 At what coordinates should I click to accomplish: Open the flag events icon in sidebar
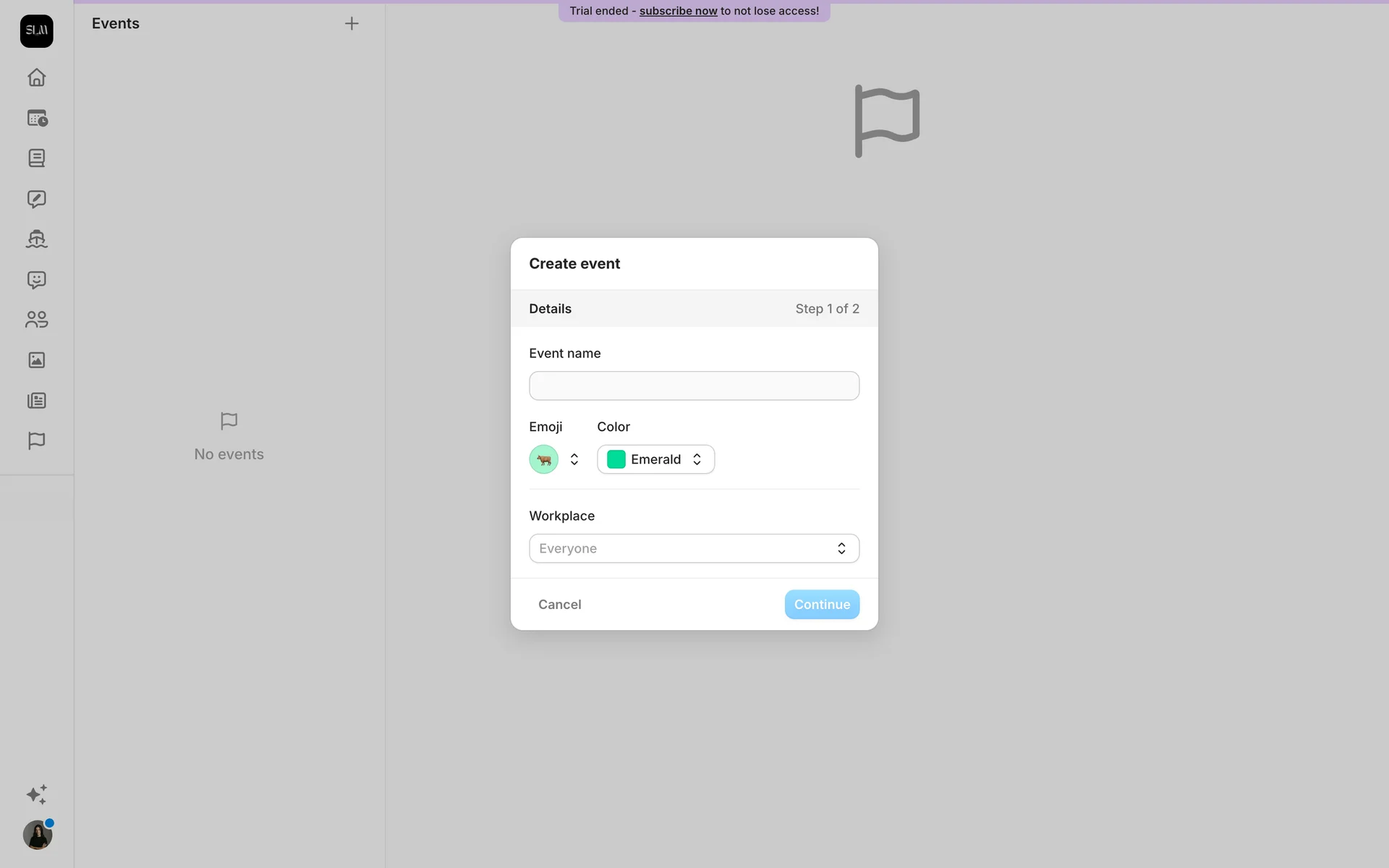(36, 441)
